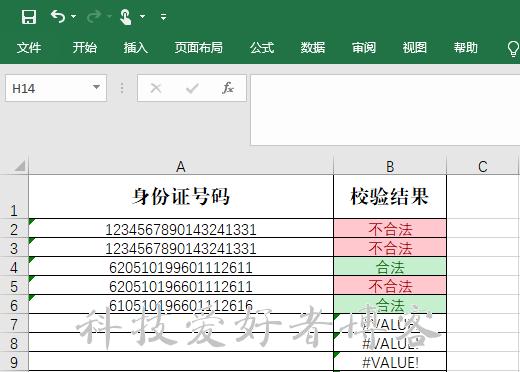520x372 pixels.
Task: Click the Select All corner triangle
Action: pos(19,166)
